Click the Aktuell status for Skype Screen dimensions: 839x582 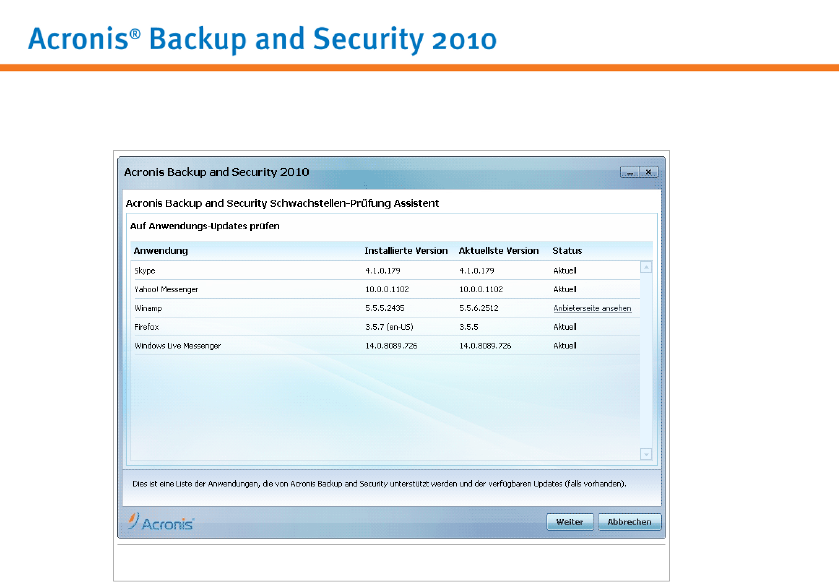(x=565, y=271)
